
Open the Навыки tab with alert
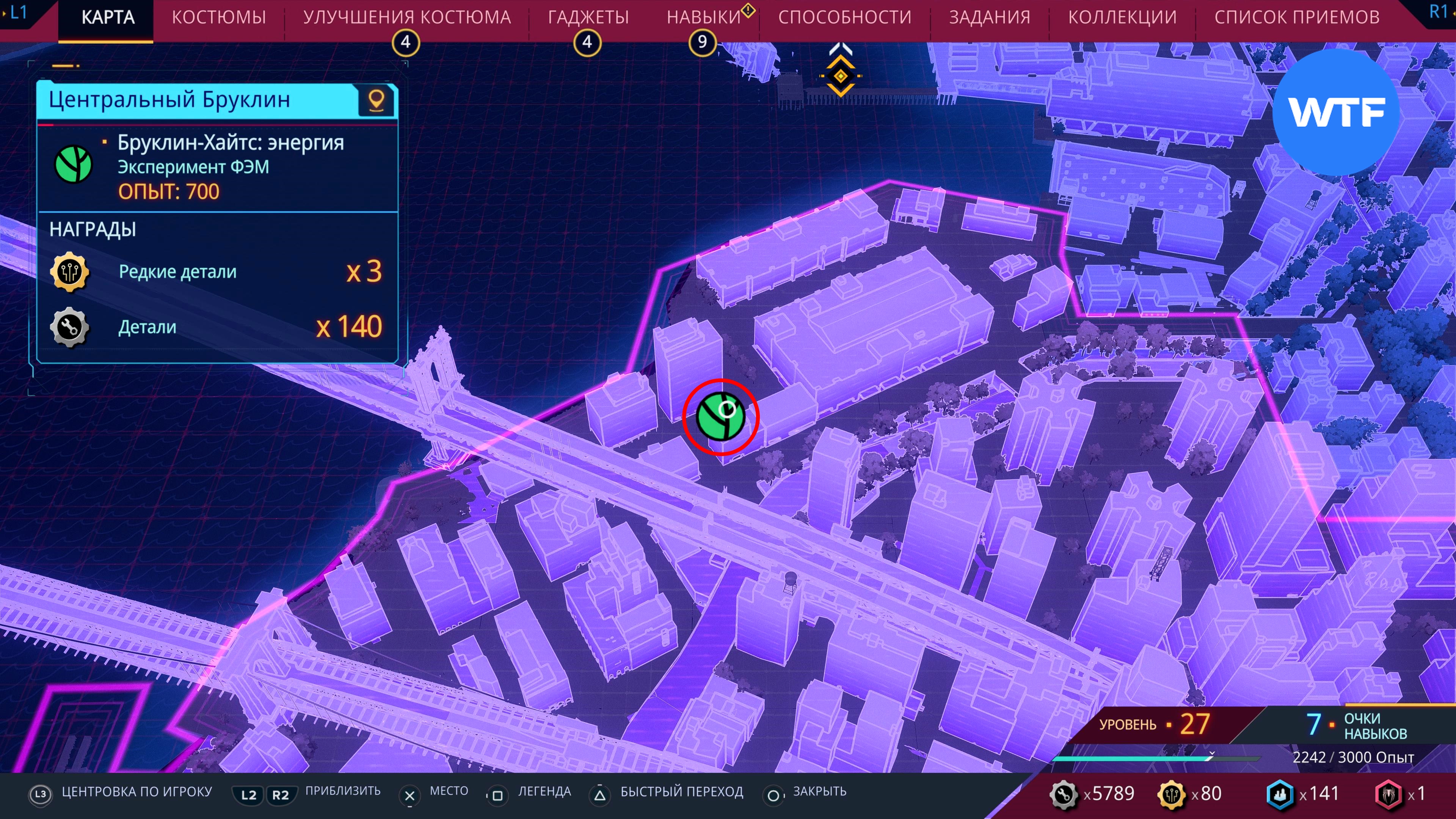(x=704, y=17)
